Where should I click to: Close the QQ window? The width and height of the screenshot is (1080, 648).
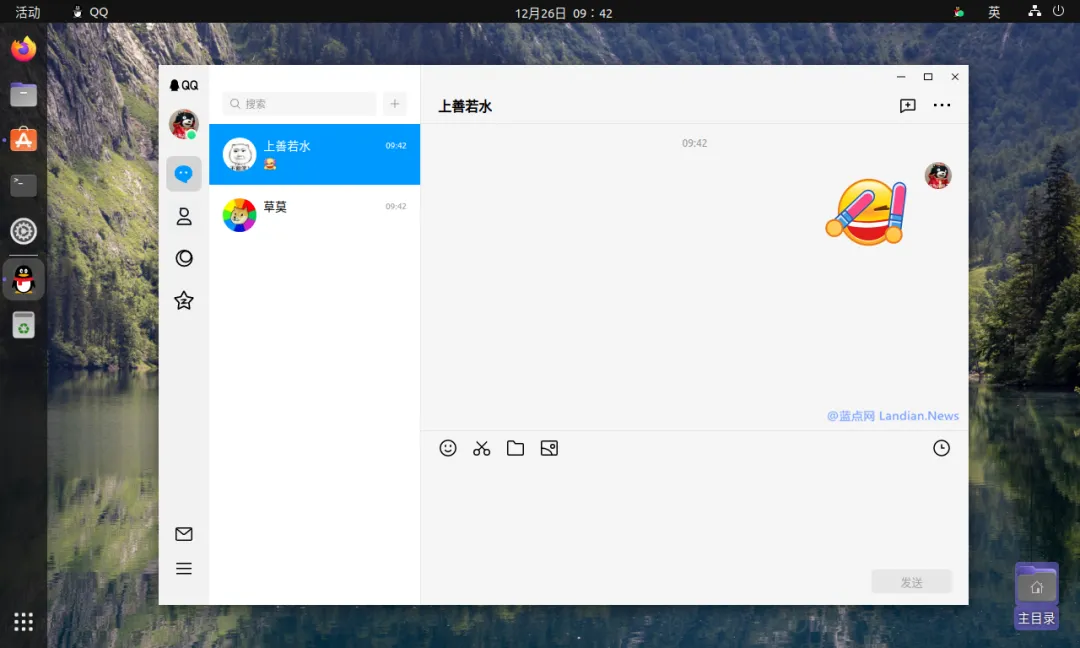tap(955, 76)
